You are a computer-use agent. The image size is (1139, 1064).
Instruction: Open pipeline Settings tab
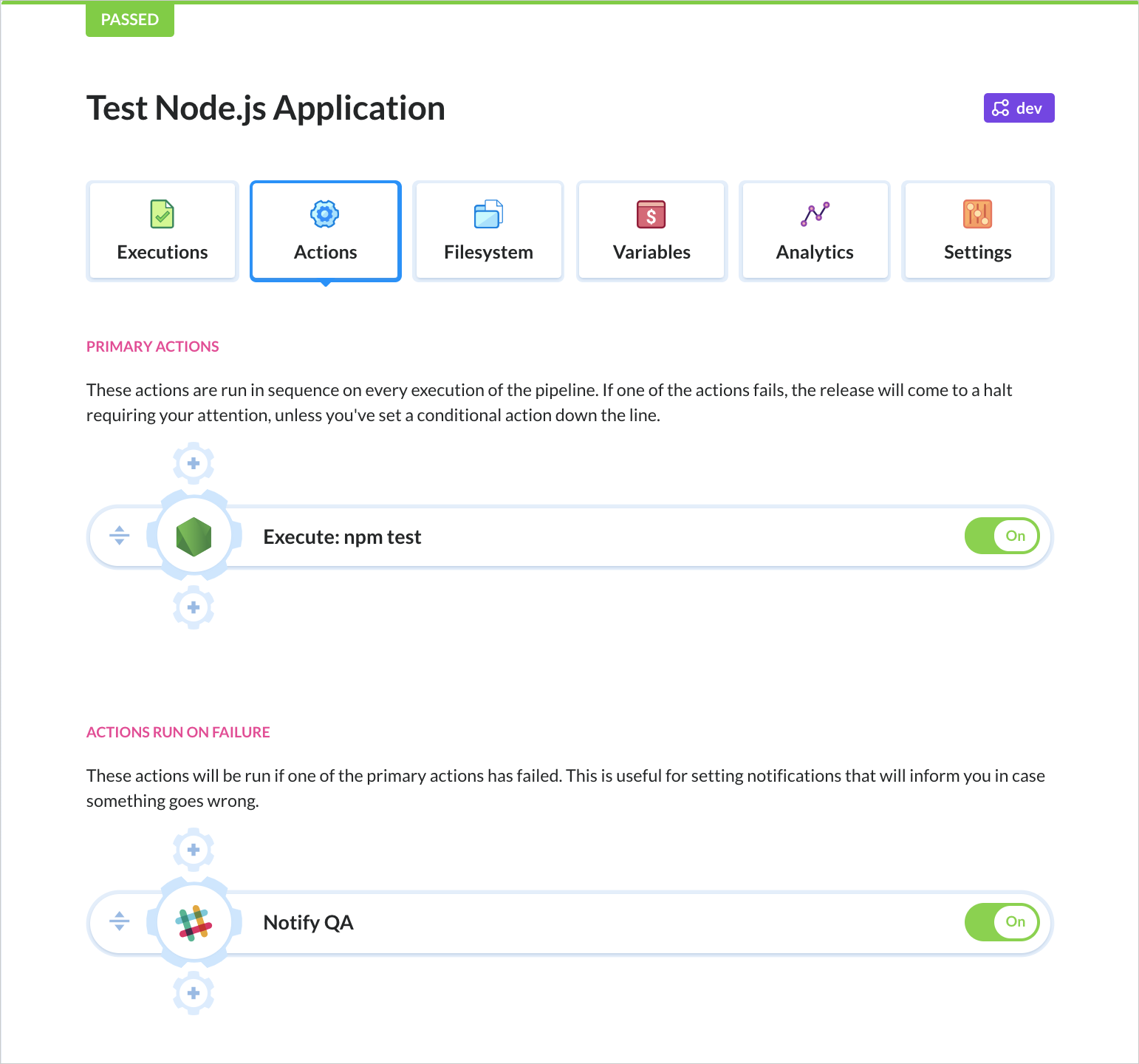click(x=978, y=231)
